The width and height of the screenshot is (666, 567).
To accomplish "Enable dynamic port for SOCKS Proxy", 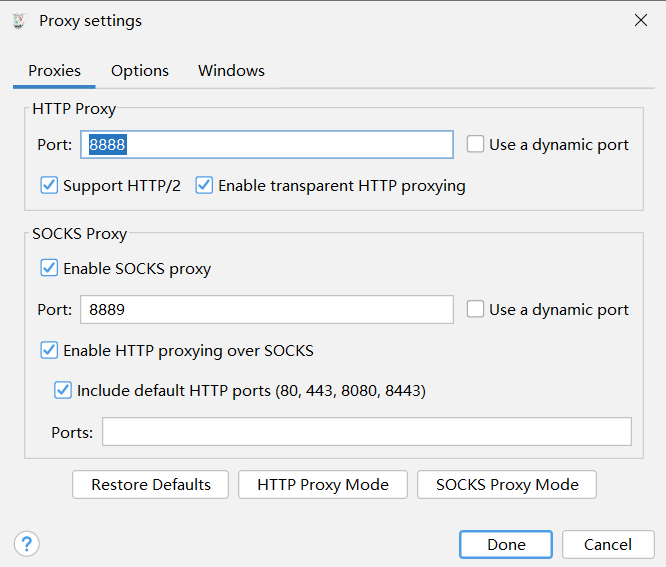I will point(475,310).
